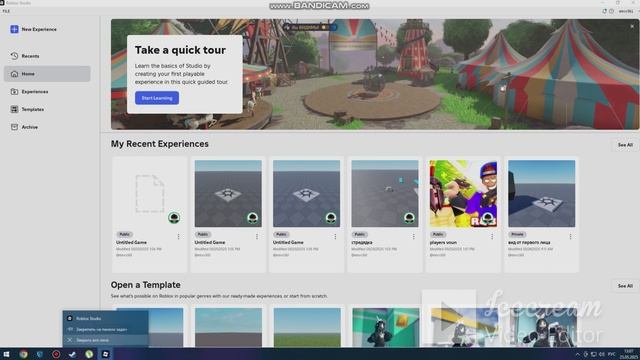Click the Start Learning button
Screen dimensions: 640x360
pyautogui.click(x=157, y=98)
